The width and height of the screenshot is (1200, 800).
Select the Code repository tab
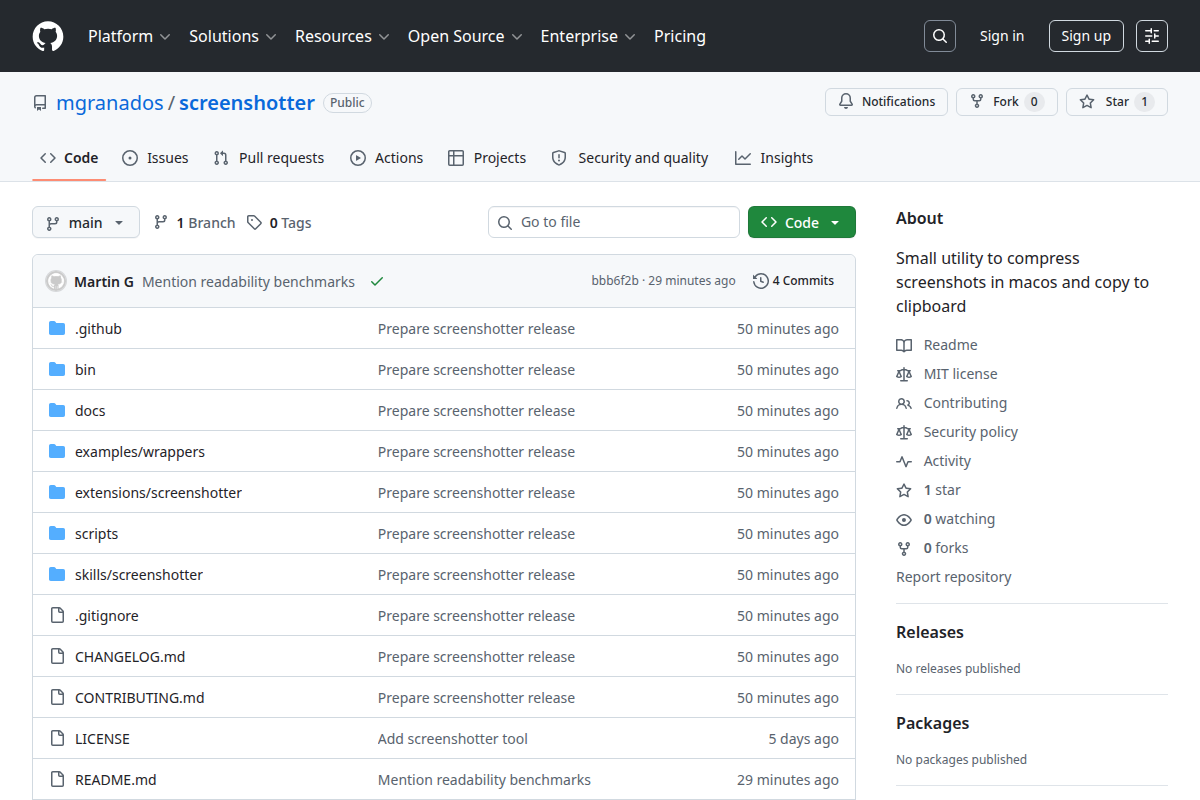pos(69,158)
